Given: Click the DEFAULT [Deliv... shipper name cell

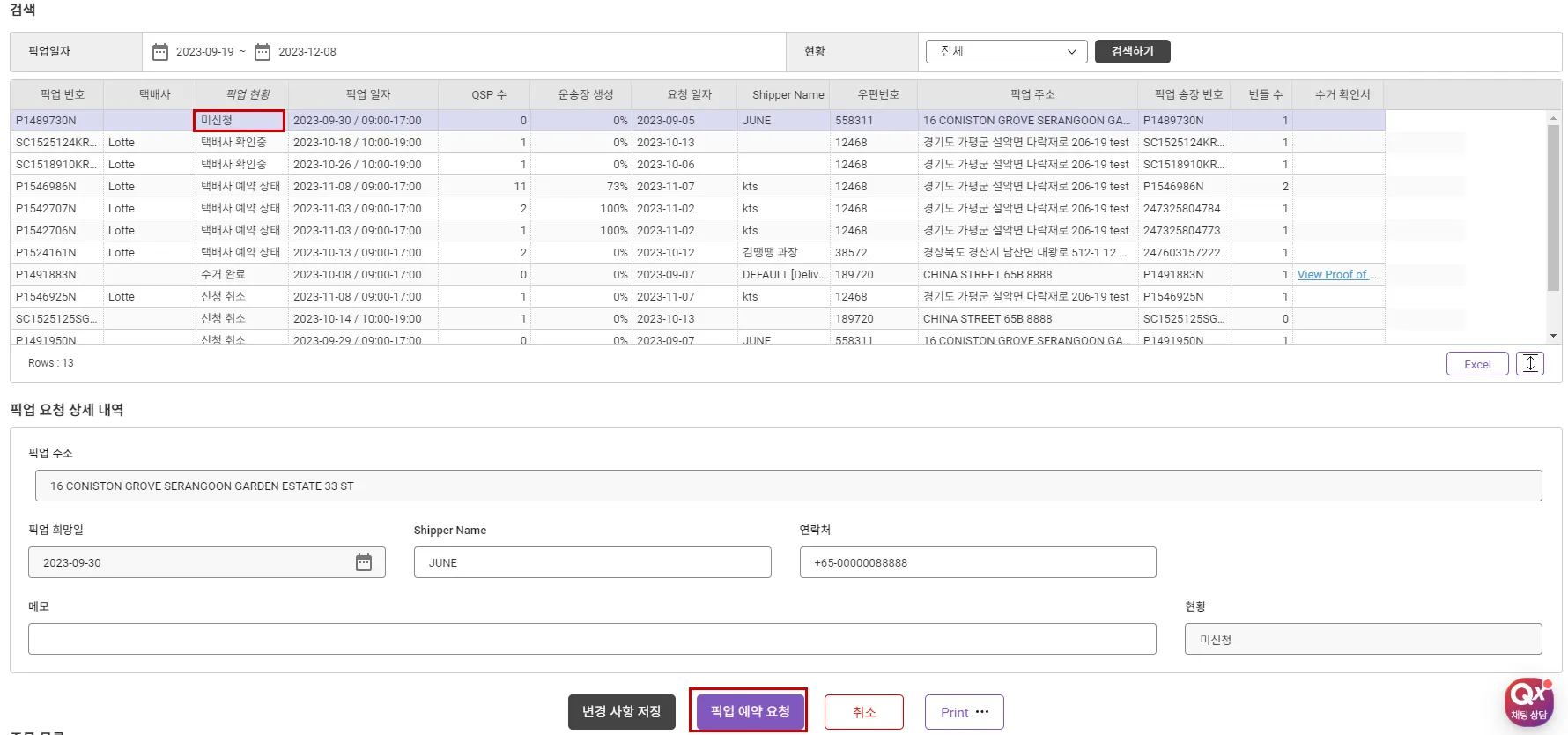Looking at the screenshot, I should click(784, 275).
